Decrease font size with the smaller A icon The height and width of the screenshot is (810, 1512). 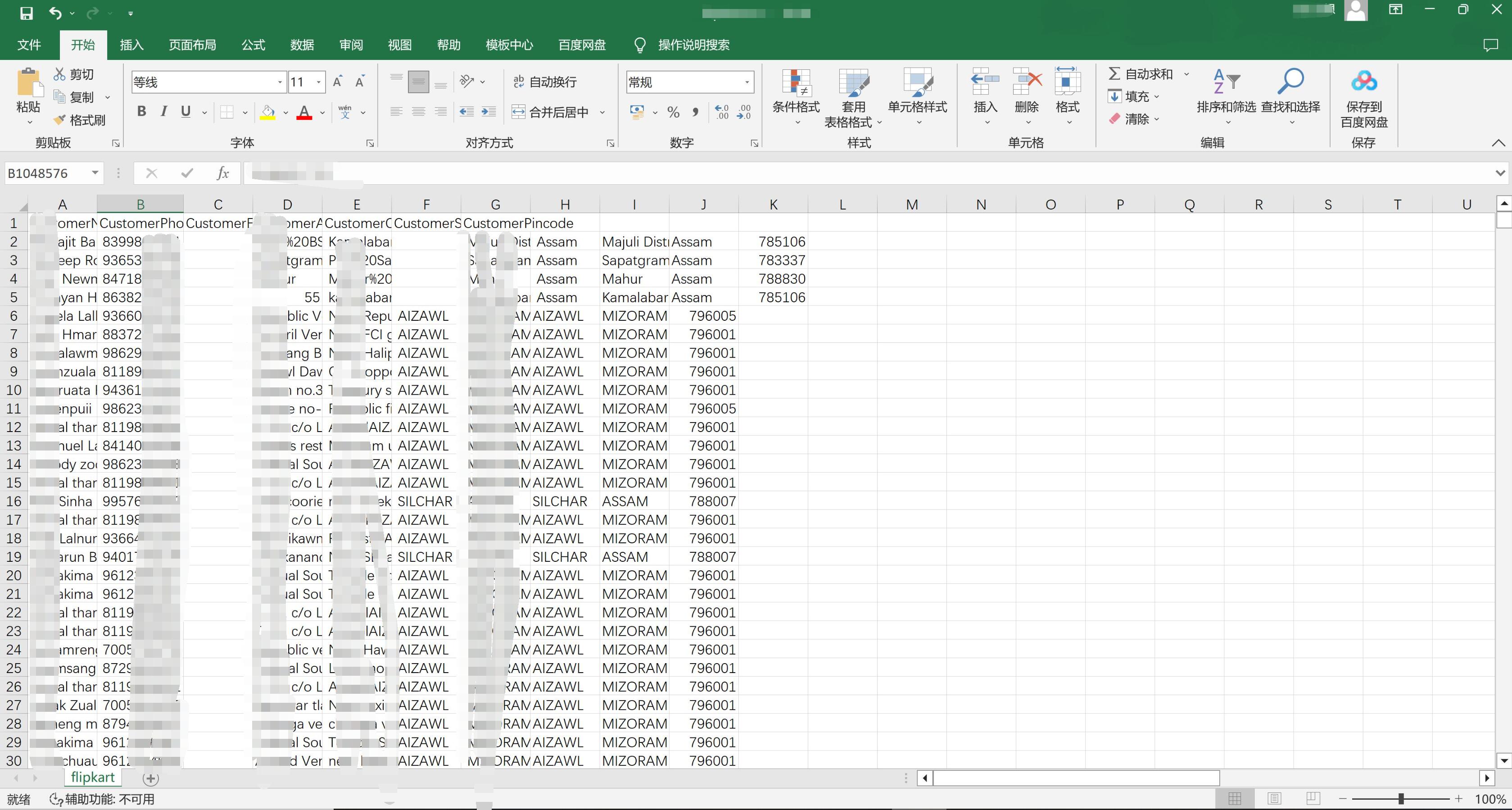[360, 82]
